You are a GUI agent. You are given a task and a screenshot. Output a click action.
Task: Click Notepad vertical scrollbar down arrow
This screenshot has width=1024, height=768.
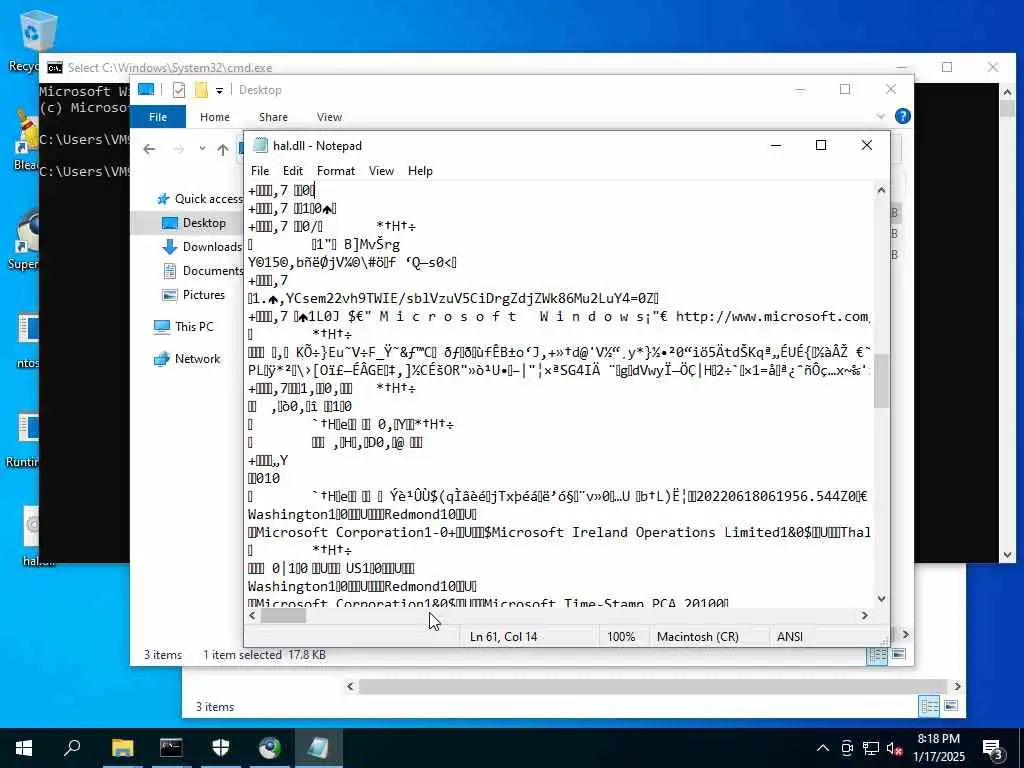tap(881, 599)
